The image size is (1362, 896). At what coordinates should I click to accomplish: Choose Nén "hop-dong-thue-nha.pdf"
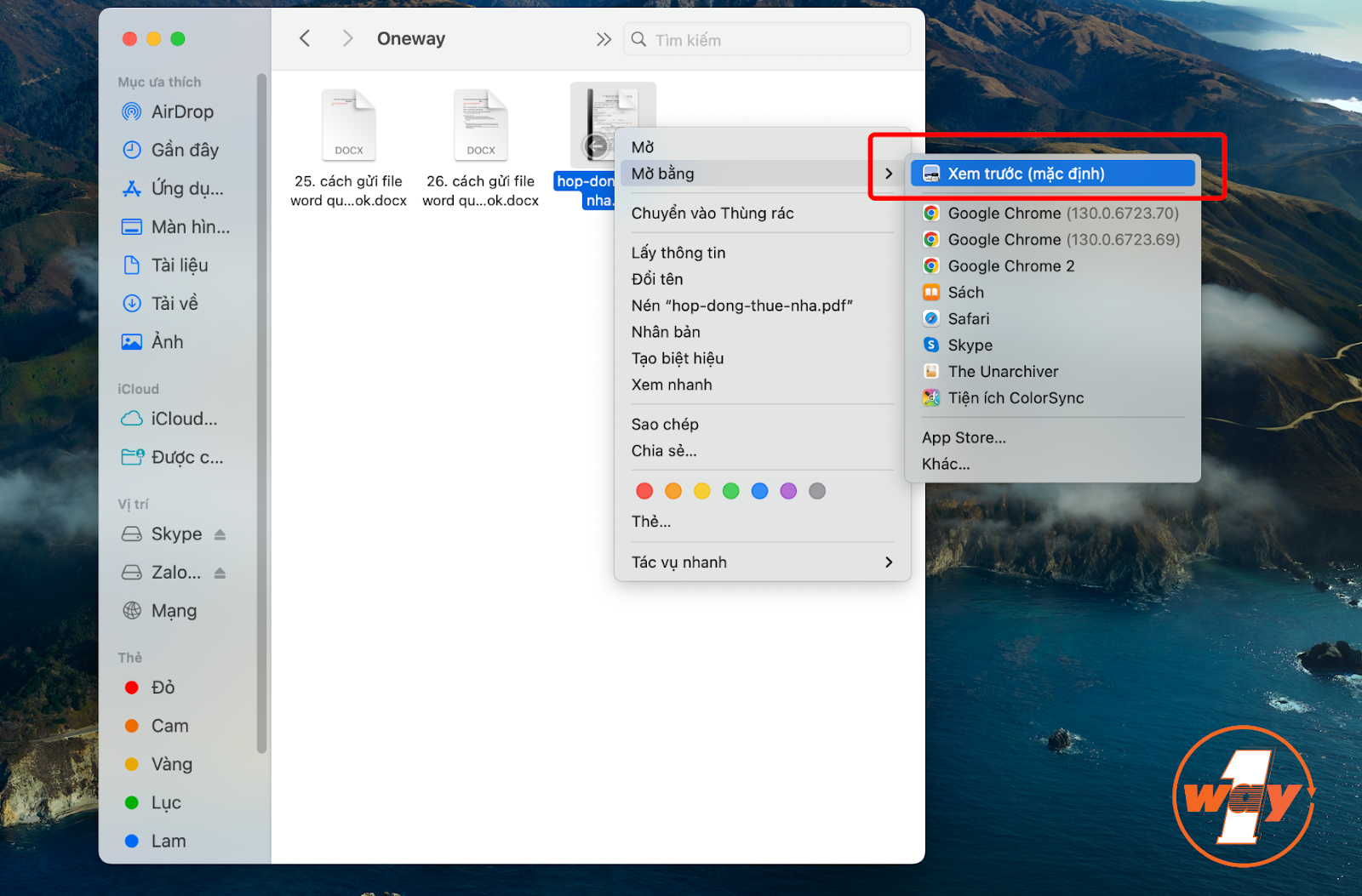coord(762,305)
